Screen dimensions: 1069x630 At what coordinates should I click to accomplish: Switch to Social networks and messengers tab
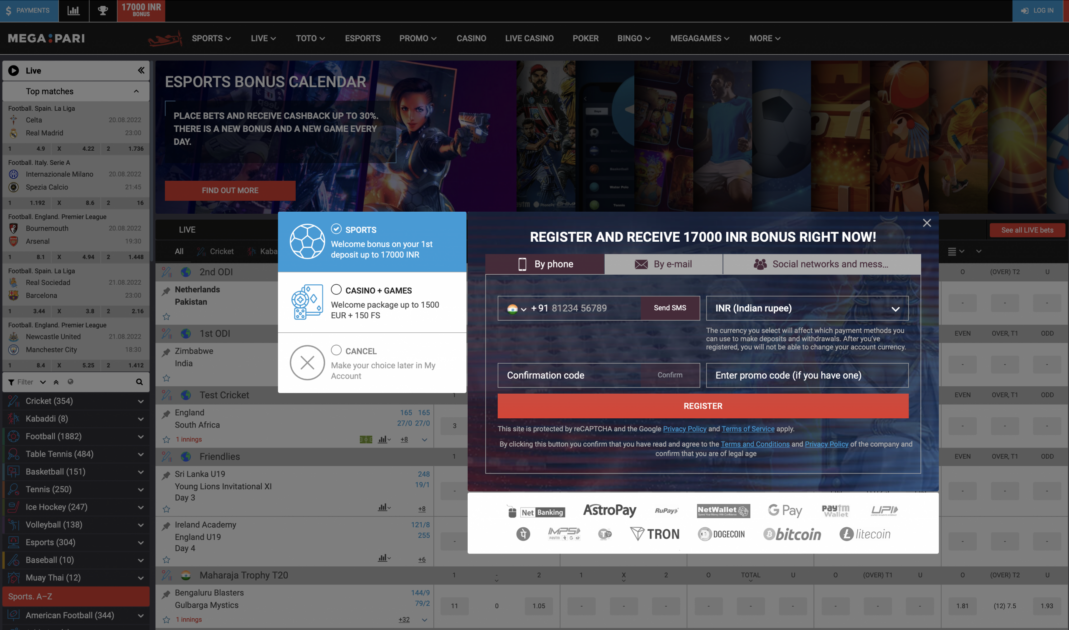coord(822,265)
